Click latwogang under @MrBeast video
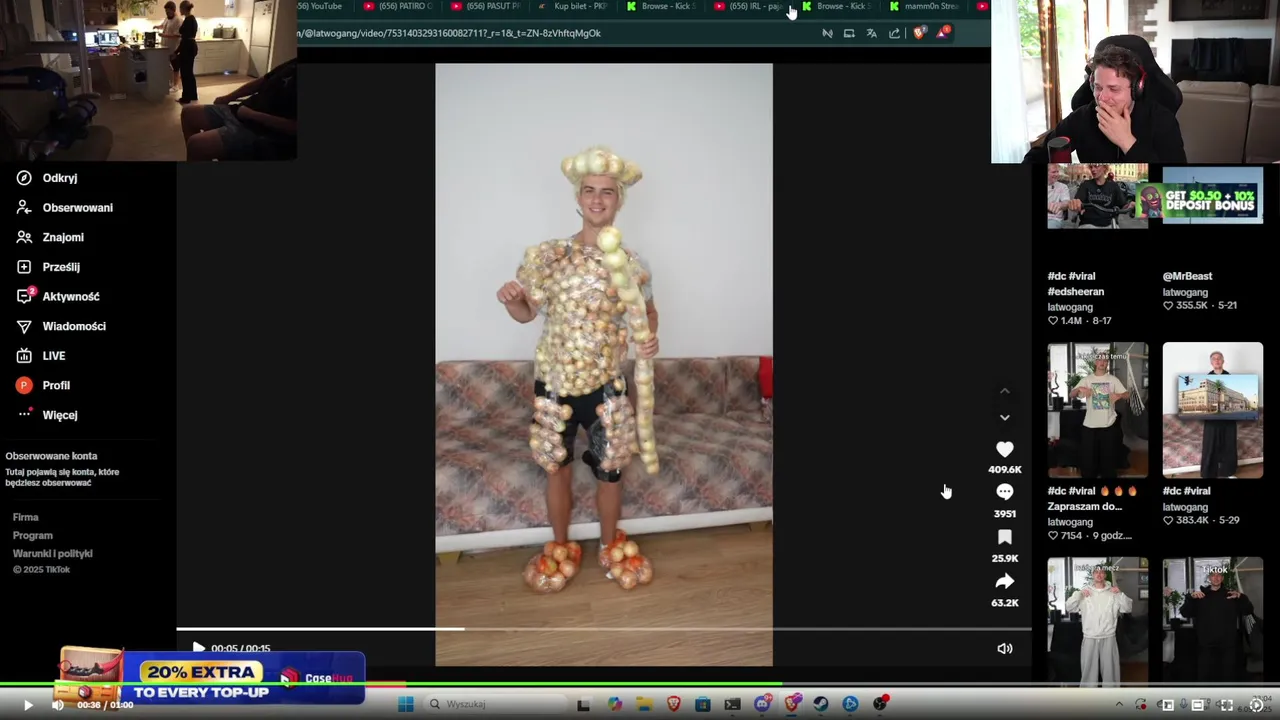Screen dimensions: 1280x720 (x=1185, y=292)
